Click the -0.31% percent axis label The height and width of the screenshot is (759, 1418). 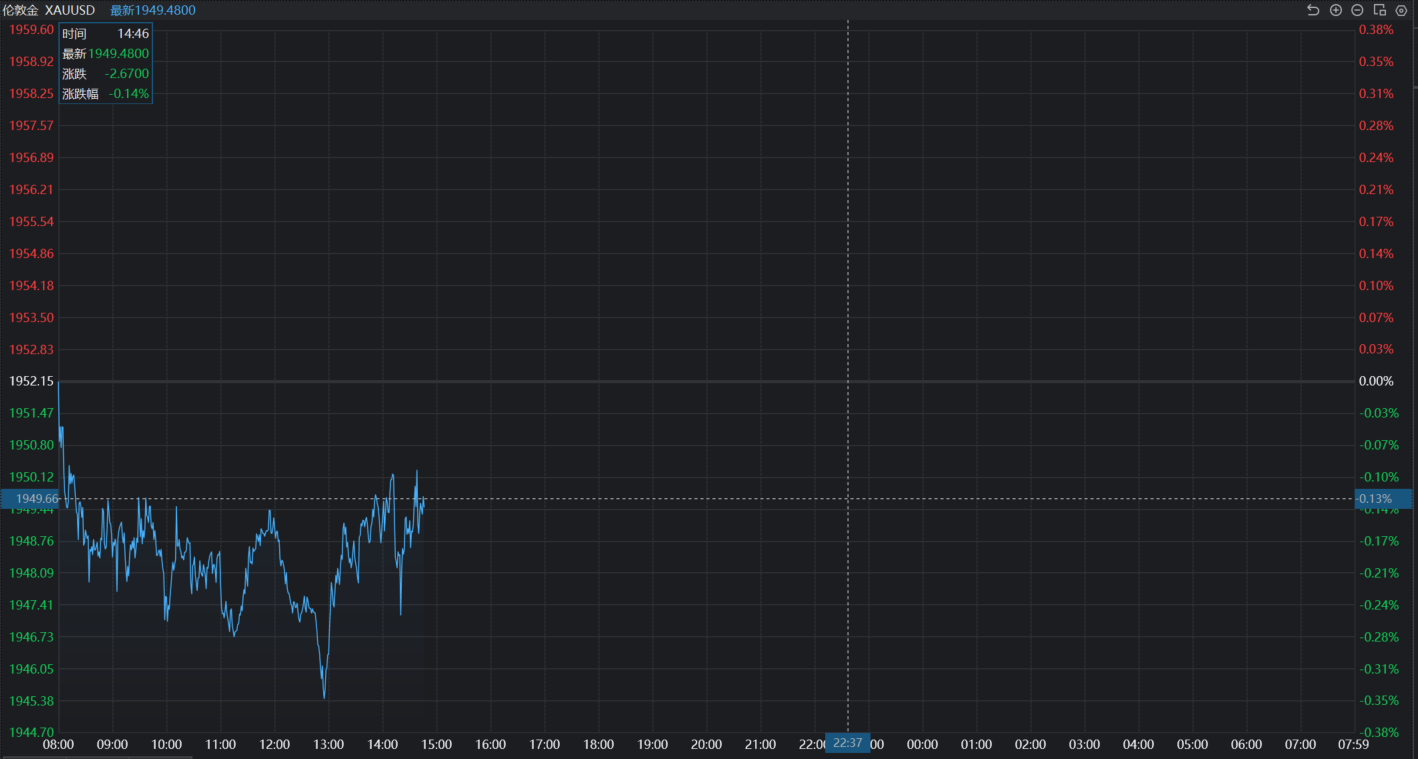[1379, 669]
